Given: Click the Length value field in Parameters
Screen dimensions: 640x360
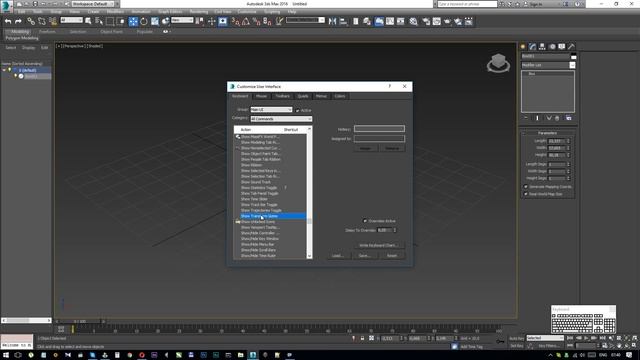Looking at the screenshot, I should coord(557,141).
